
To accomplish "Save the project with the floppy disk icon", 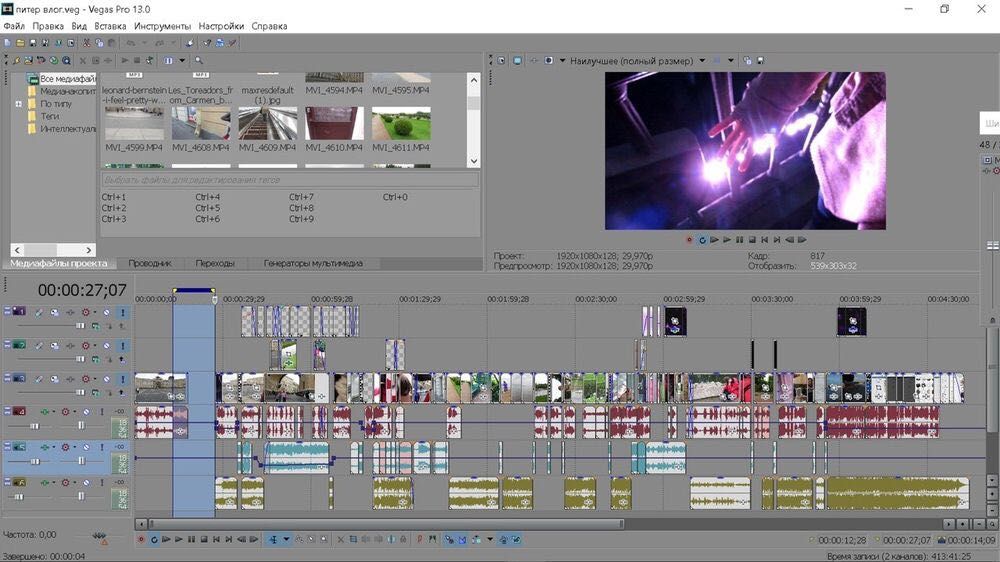I will pyautogui.click(x=33, y=43).
